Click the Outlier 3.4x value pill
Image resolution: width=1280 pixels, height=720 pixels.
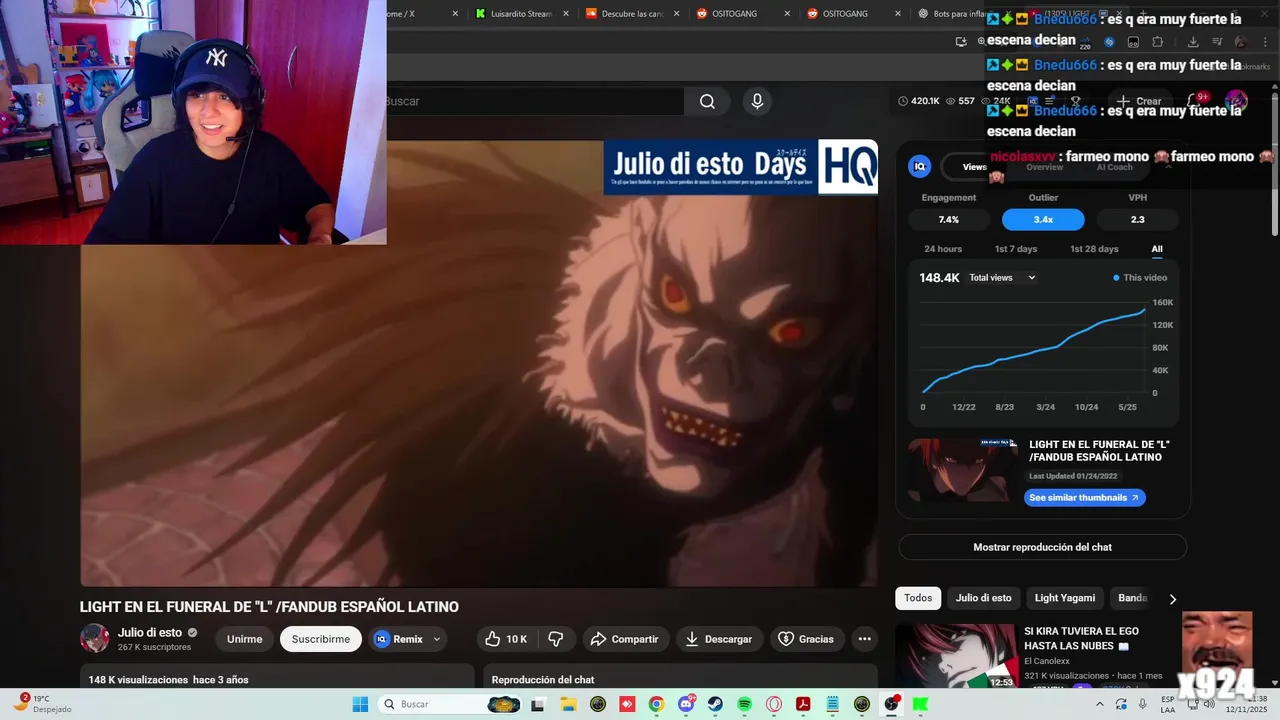tap(1043, 220)
